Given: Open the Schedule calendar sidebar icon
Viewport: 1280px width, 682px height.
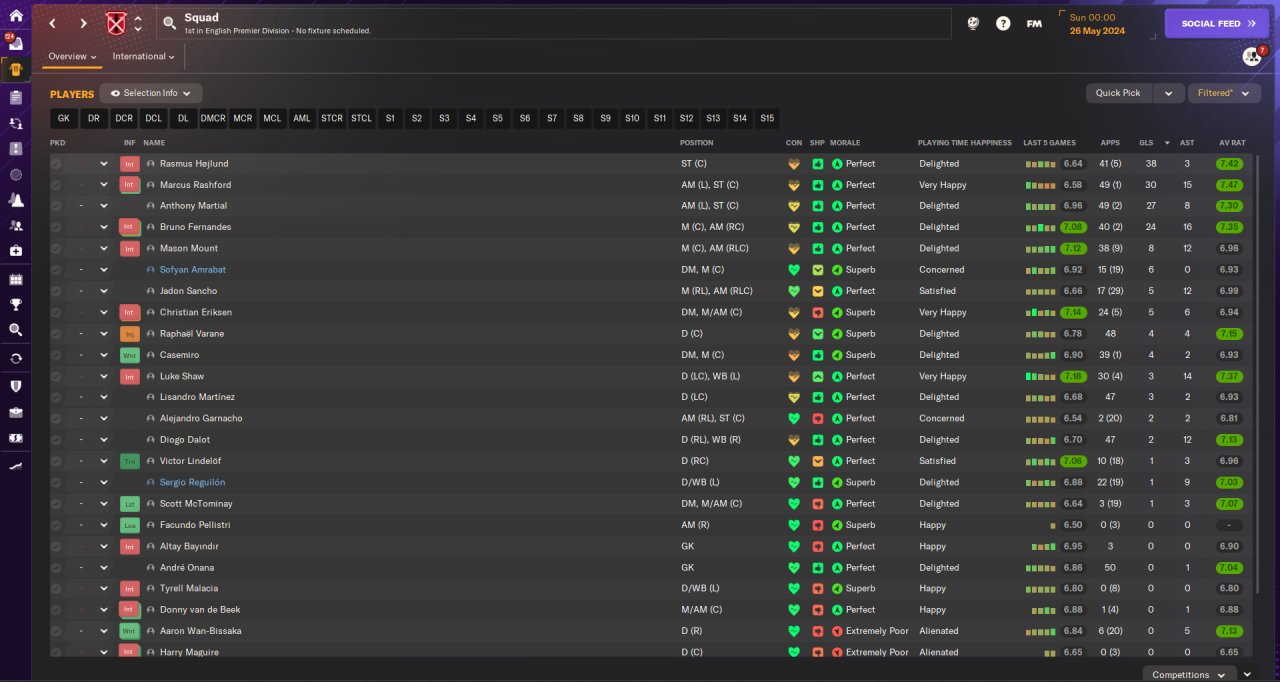Looking at the screenshot, I should [16, 279].
